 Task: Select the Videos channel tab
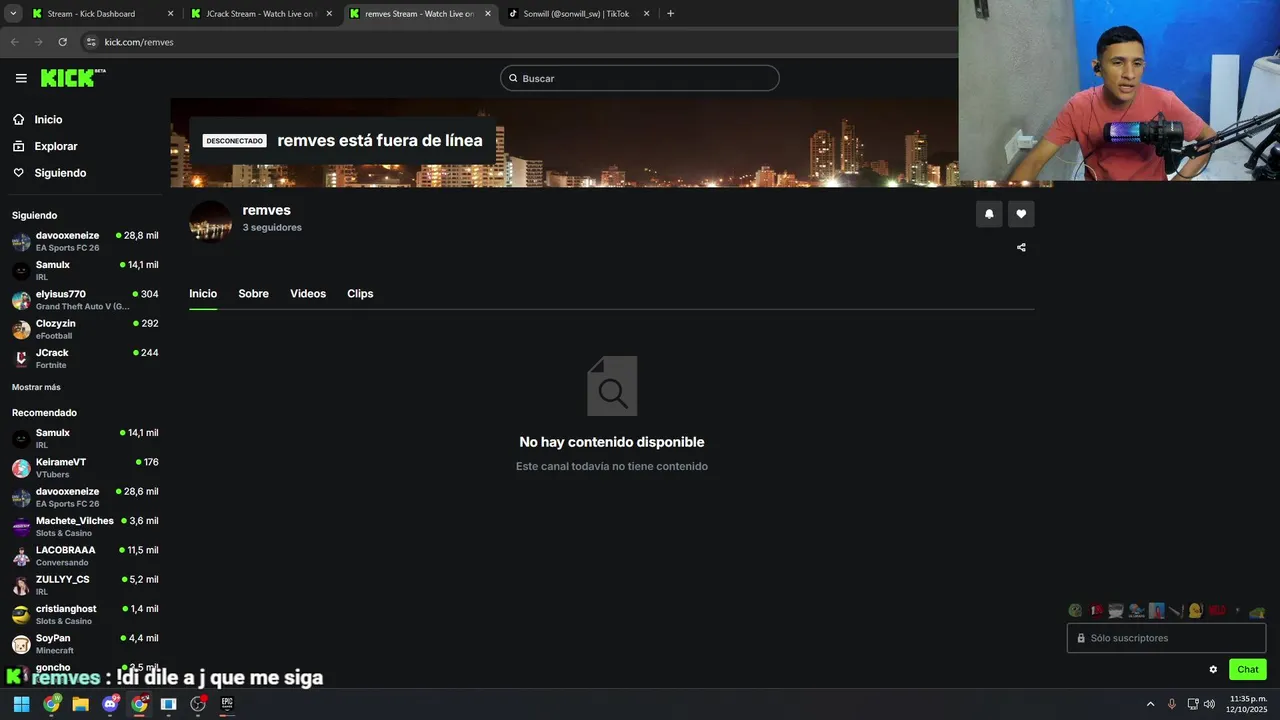[x=308, y=294]
